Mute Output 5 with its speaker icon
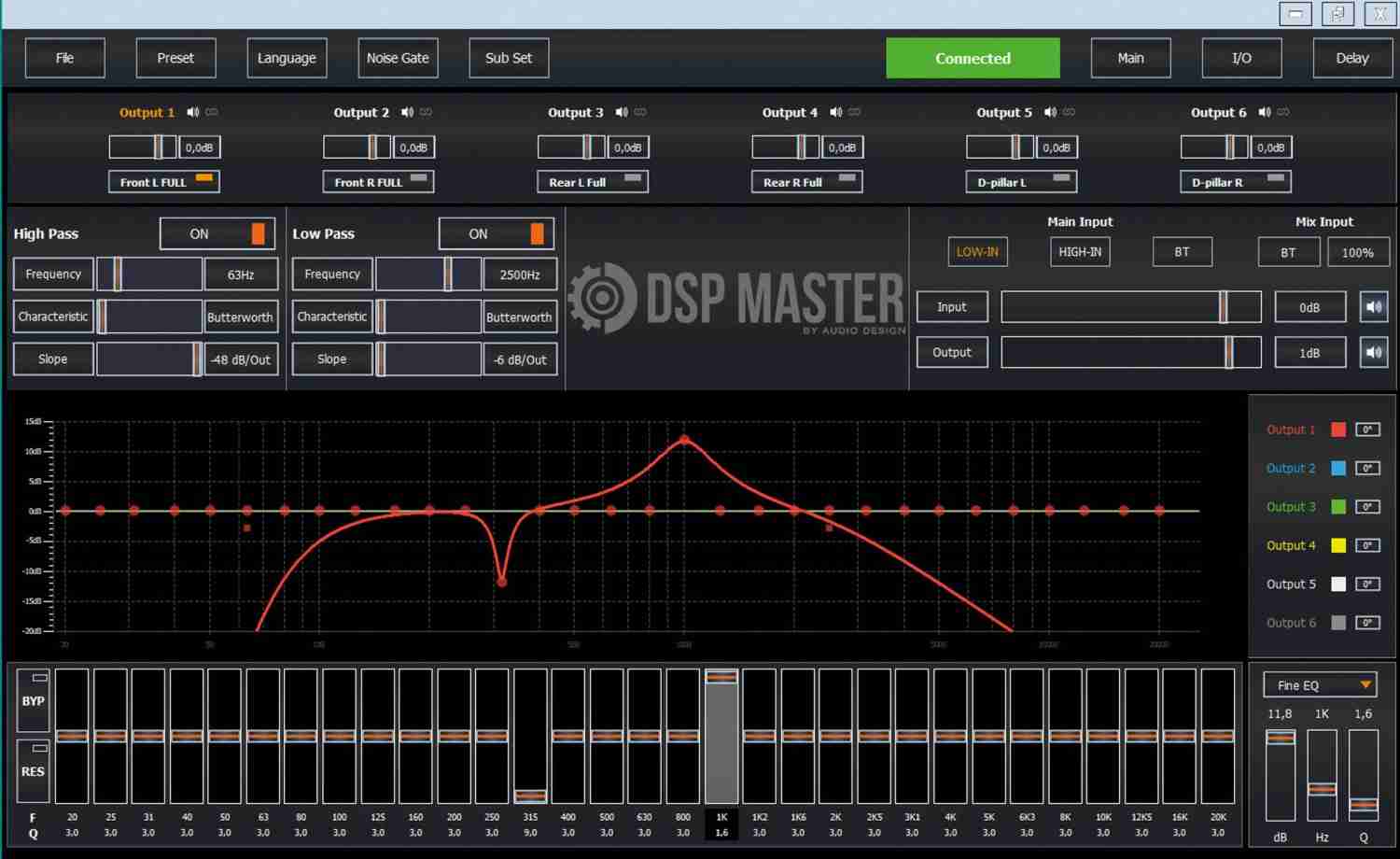 click(x=1050, y=112)
